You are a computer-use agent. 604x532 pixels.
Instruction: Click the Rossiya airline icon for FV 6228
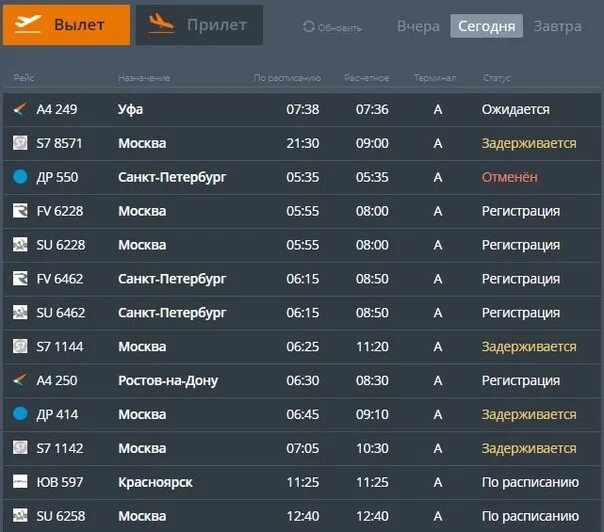20,211
